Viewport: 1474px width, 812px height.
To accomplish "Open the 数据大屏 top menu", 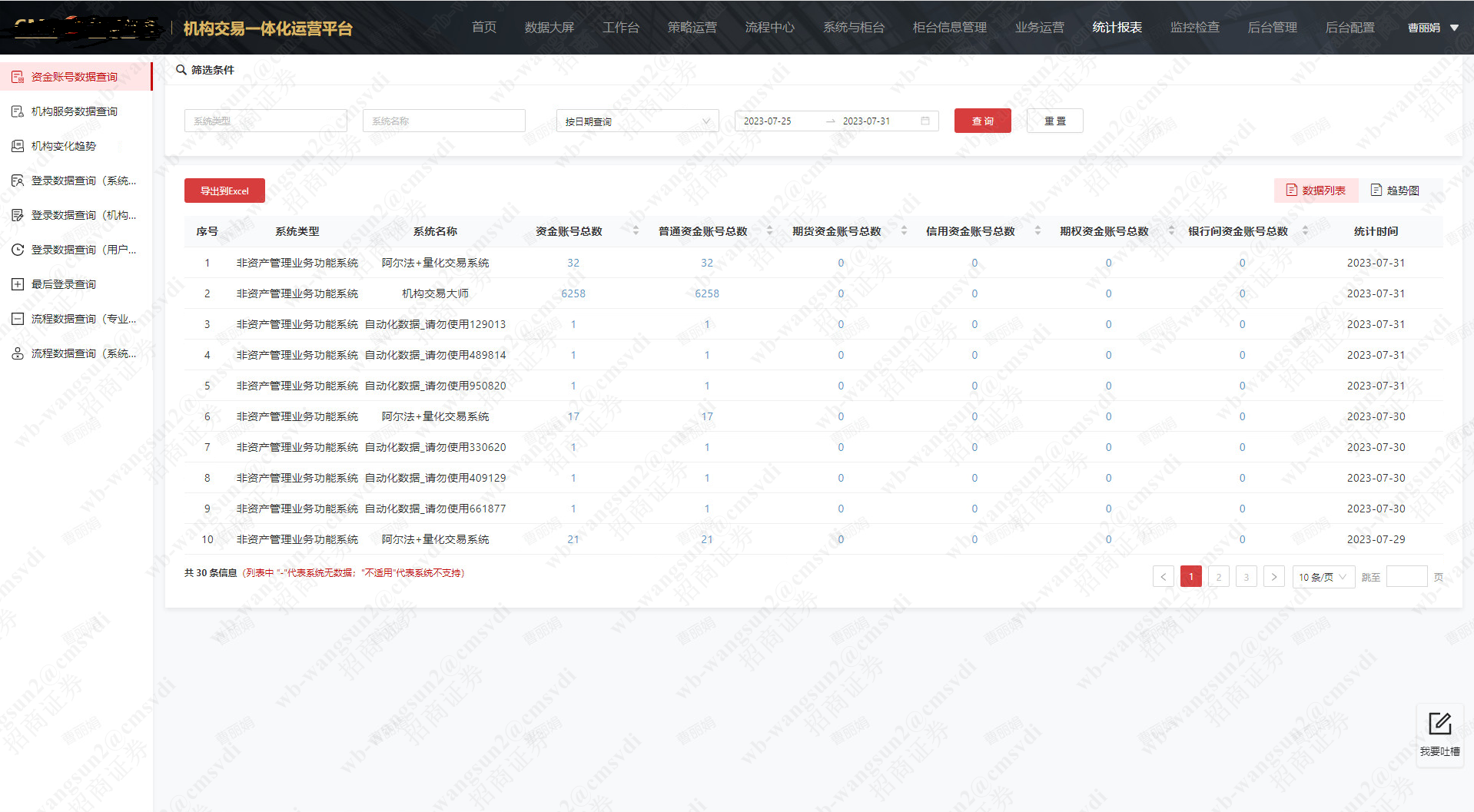I will click(x=549, y=28).
